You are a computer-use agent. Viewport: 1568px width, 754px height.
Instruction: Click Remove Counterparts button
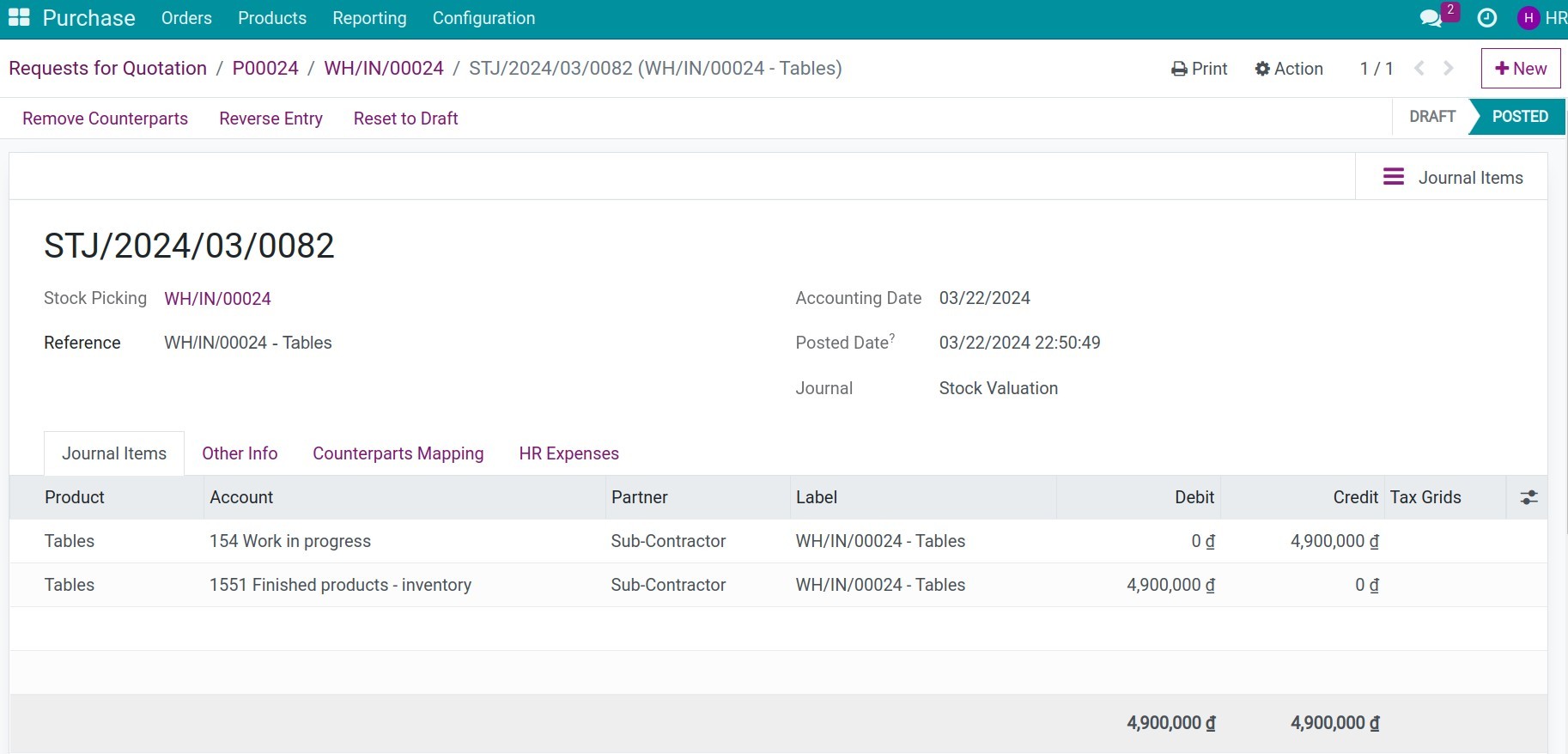pos(105,119)
